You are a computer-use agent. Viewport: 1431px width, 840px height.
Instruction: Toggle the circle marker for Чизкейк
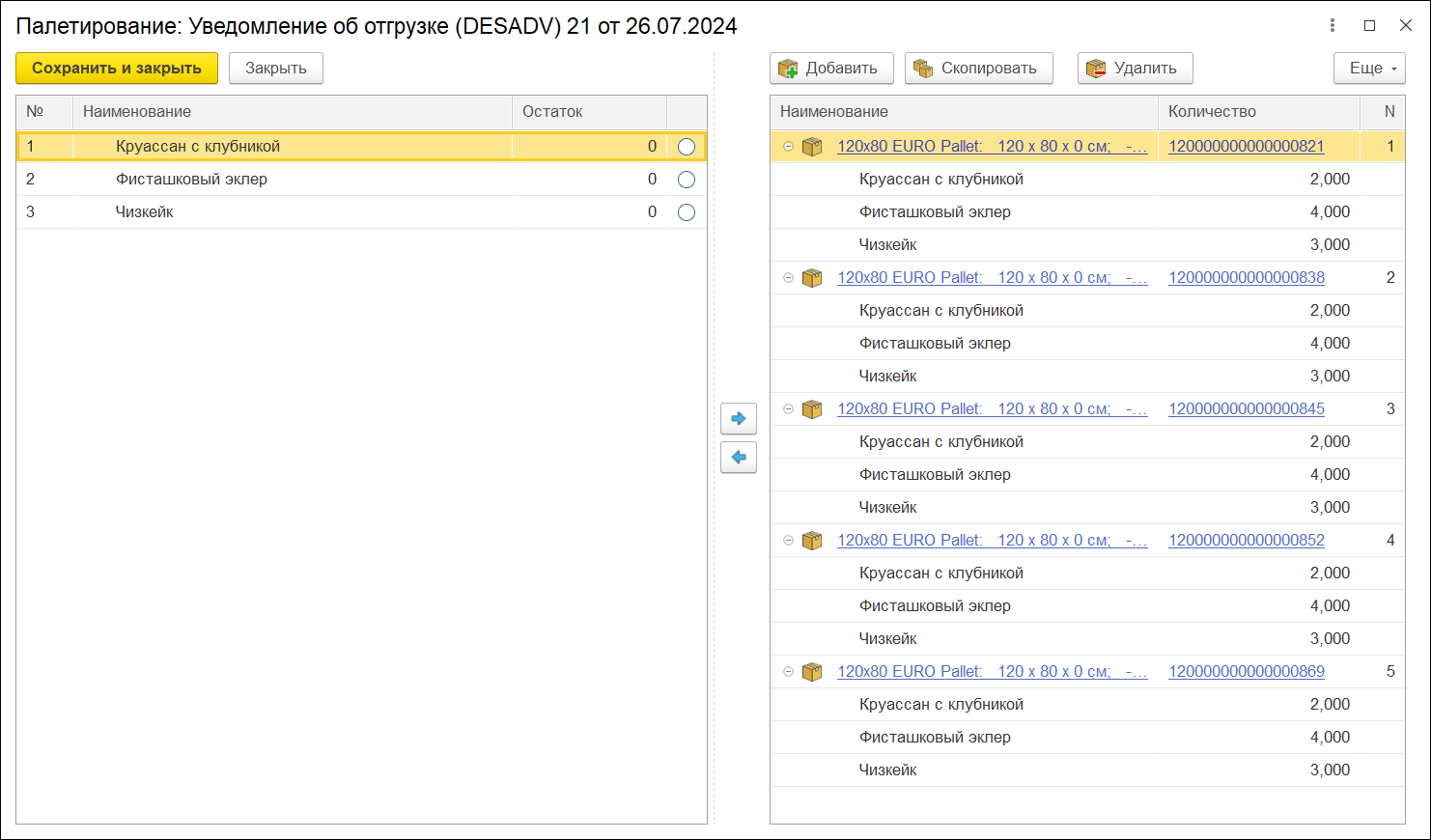pos(687,212)
